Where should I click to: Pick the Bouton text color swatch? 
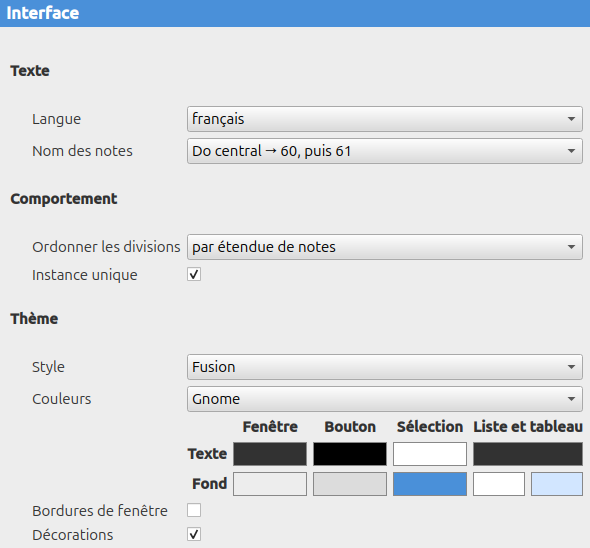click(350, 454)
